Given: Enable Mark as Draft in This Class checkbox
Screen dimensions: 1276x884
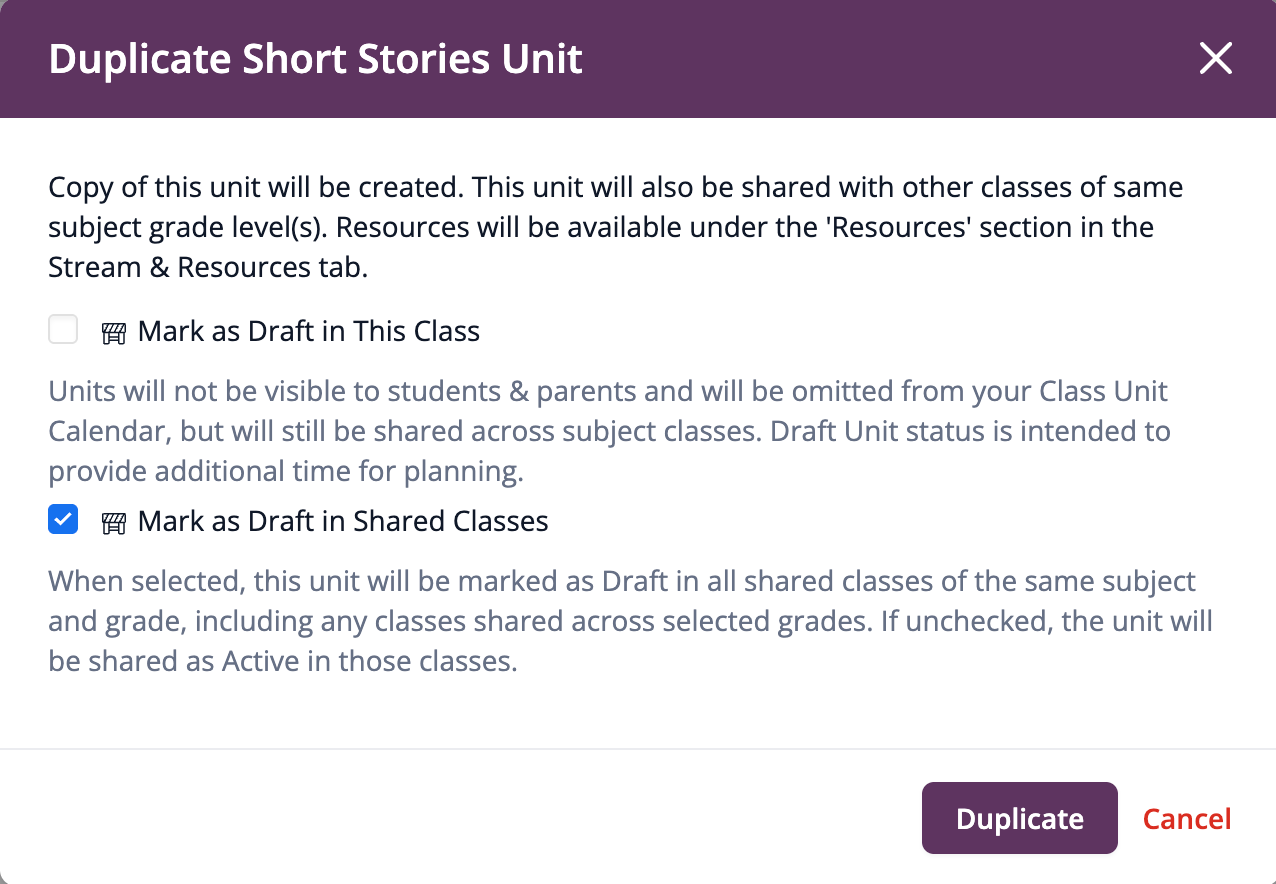Looking at the screenshot, I should [63, 330].
